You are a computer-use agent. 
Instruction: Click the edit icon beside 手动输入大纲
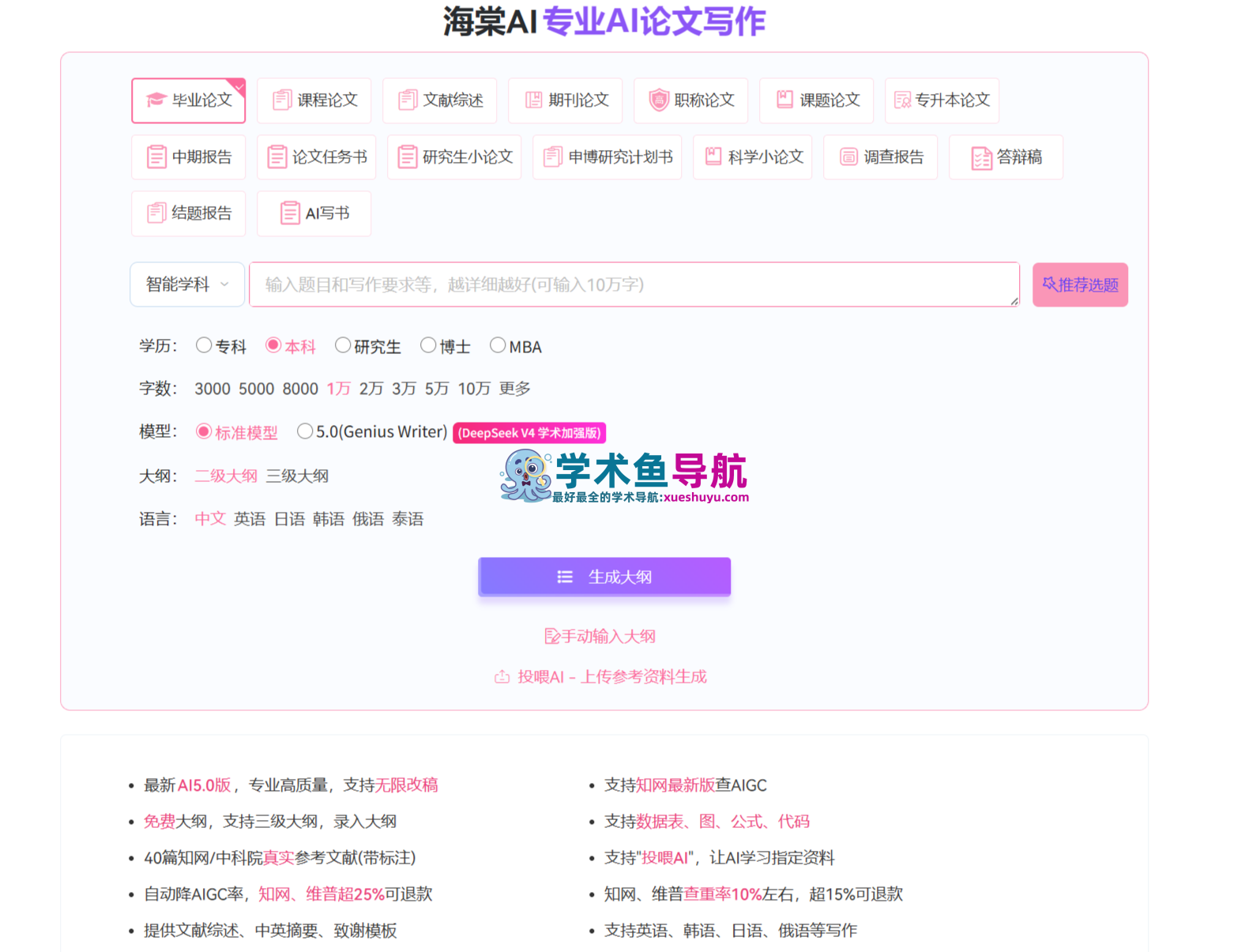(x=552, y=636)
